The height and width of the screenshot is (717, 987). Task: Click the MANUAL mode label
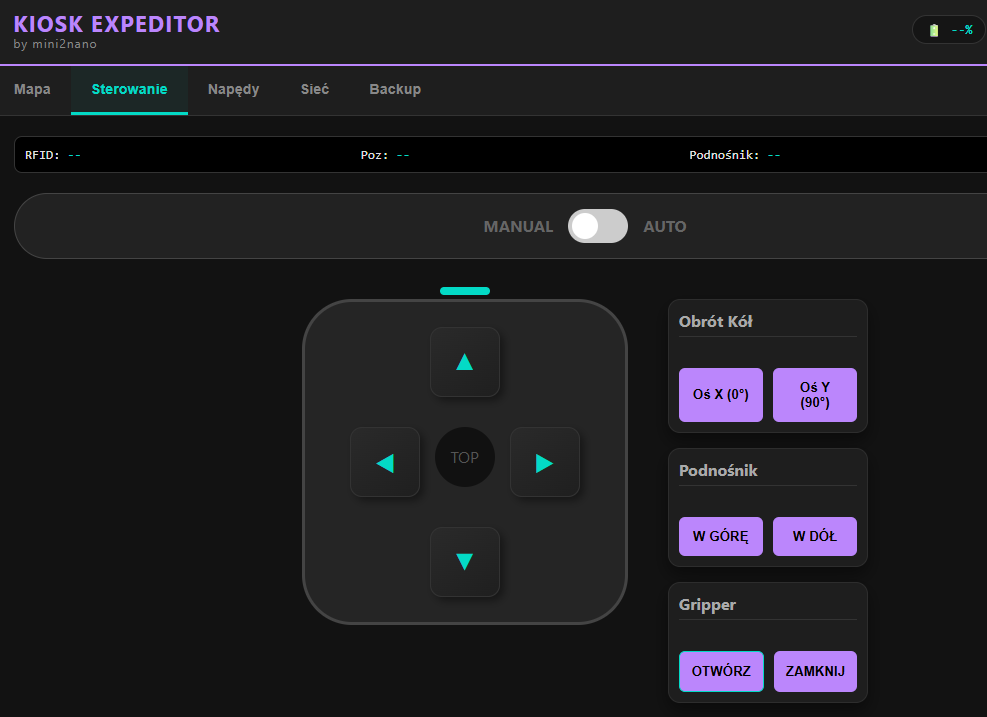tap(518, 227)
